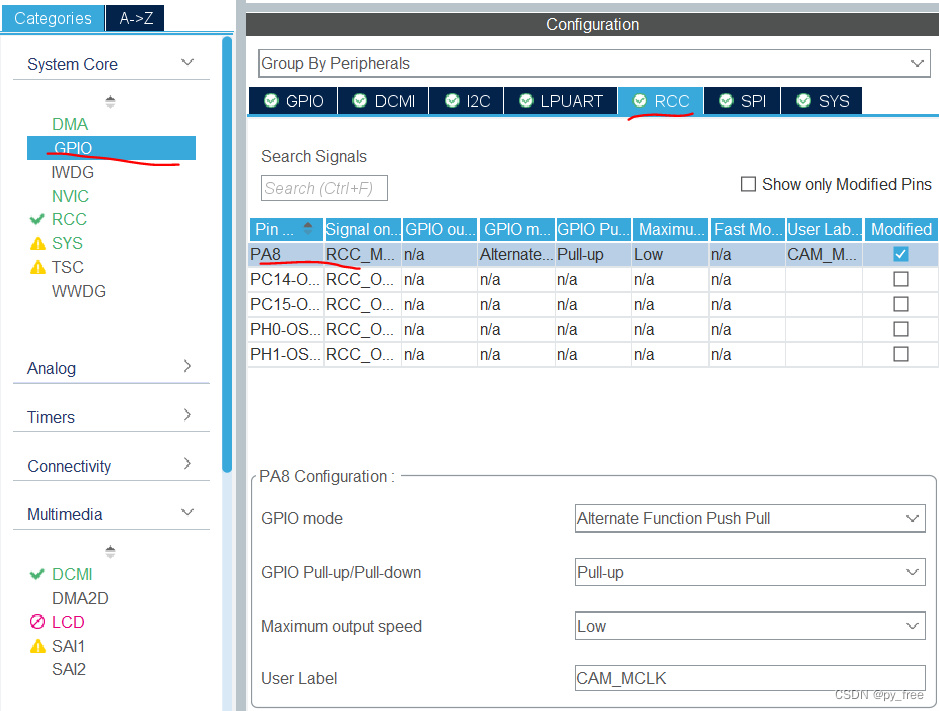Uncheck the Modified box for PA8
The image size is (939, 711).
(x=901, y=254)
